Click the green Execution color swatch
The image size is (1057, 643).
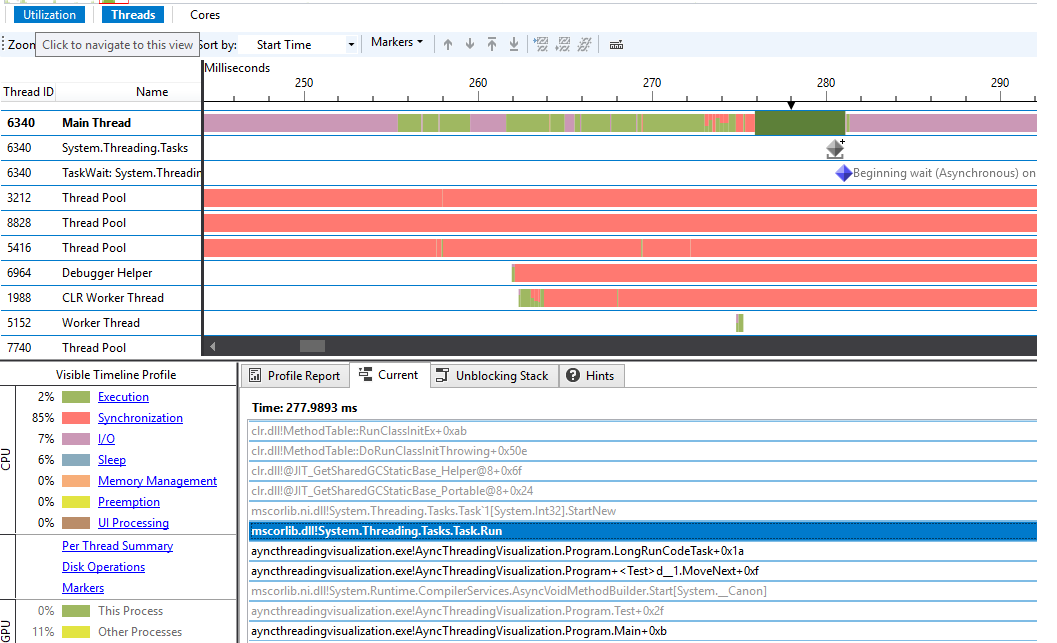pyautogui.click(x=76, y=396)
